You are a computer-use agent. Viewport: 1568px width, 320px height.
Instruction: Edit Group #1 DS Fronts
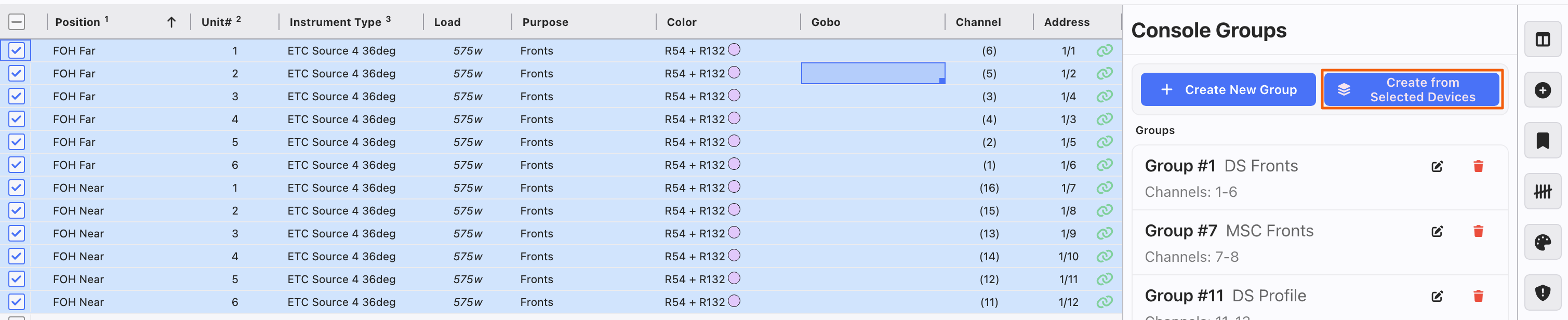point(1437,166)
